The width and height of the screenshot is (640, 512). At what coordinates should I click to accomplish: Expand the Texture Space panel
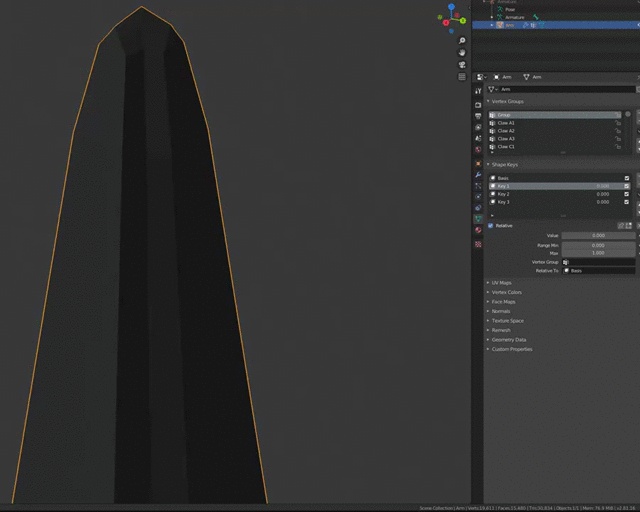488,321
